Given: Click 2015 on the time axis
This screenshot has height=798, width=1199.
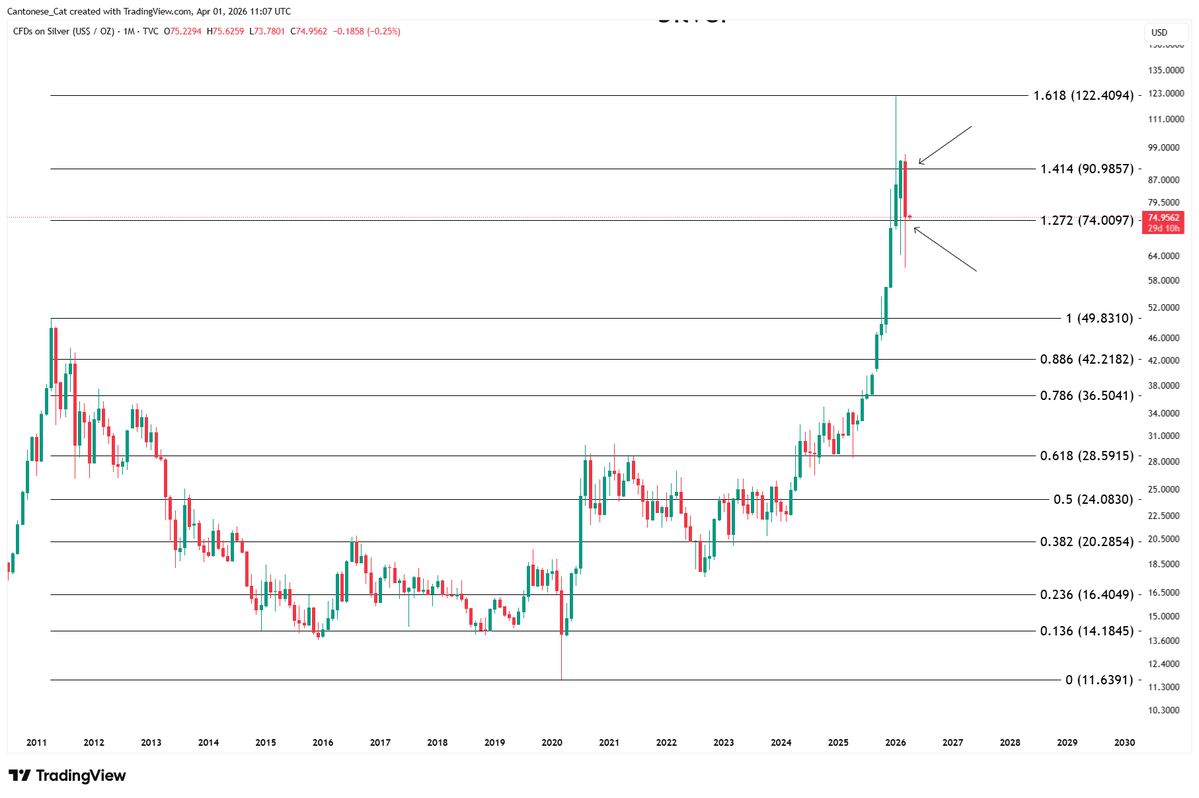Looking at the screenshot, I should coord(266,742).
